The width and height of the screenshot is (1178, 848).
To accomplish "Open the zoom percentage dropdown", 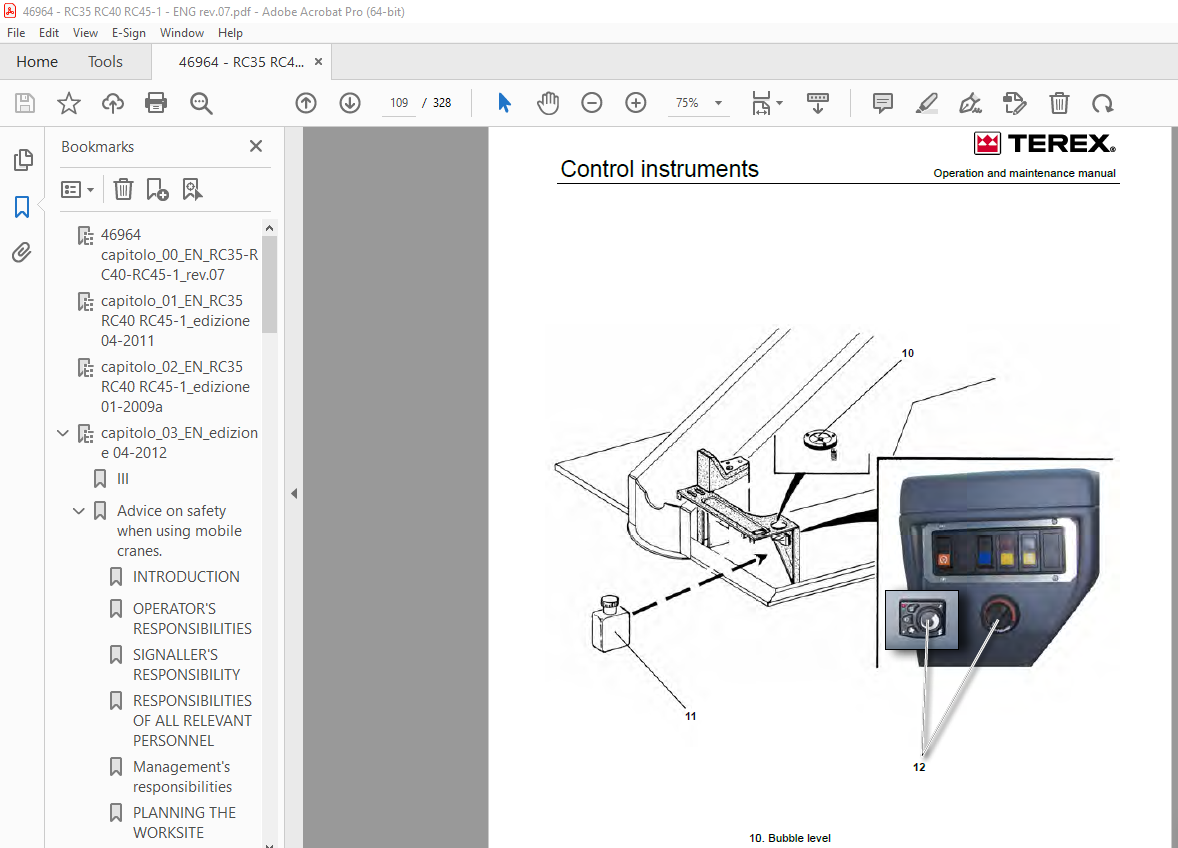I will point(718,103).
